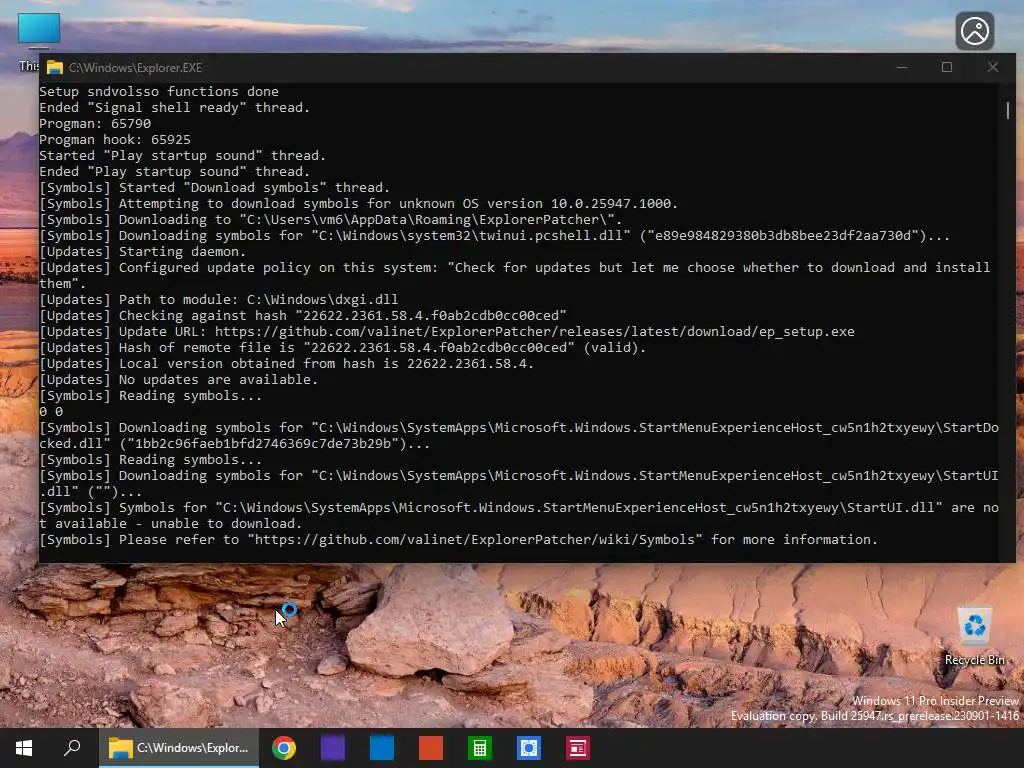Select the This PC desktop icon
The width and height of the screenshot is (1024, 768).
(x=38, y=31)
